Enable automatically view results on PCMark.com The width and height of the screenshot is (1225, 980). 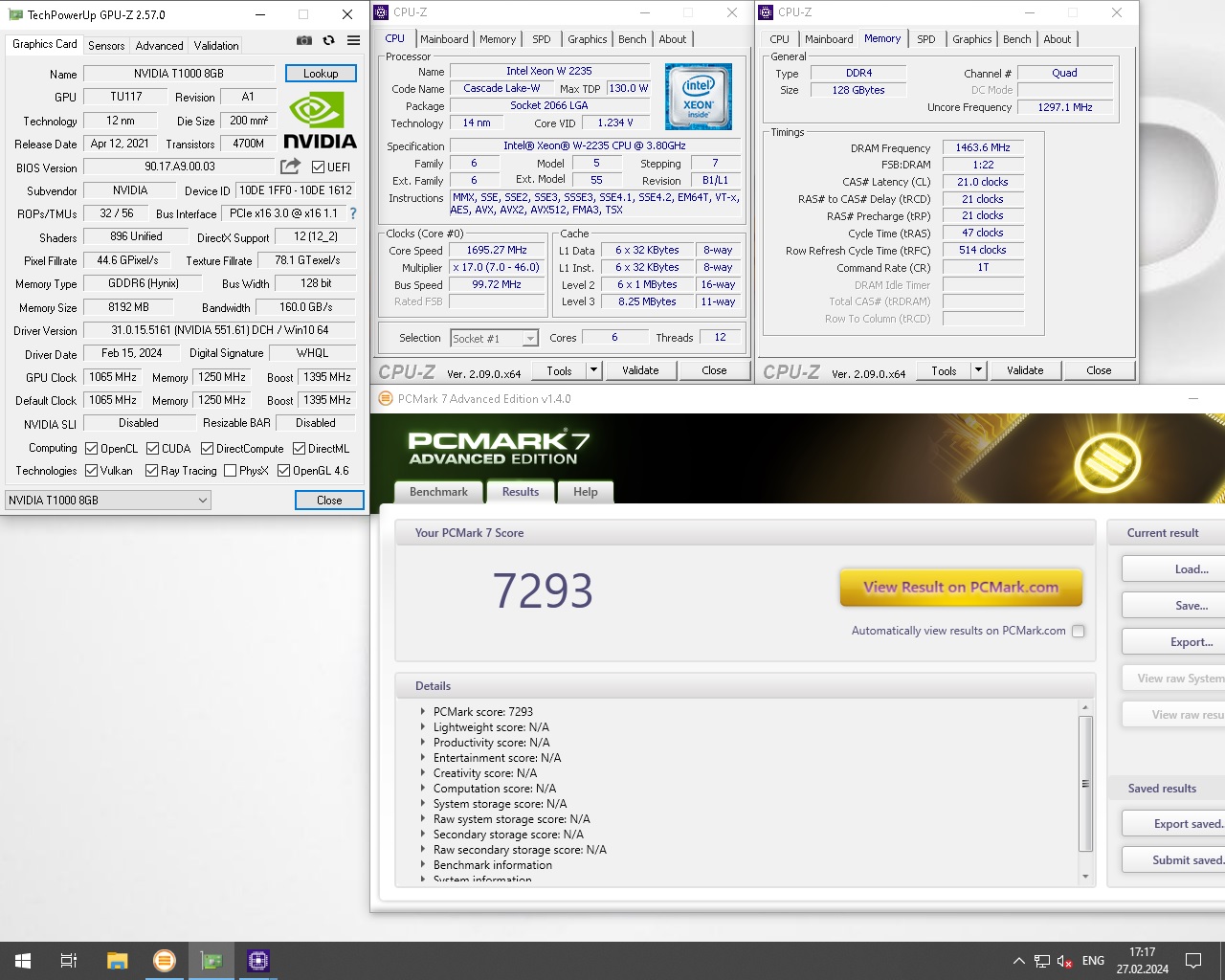[1079, 631]
